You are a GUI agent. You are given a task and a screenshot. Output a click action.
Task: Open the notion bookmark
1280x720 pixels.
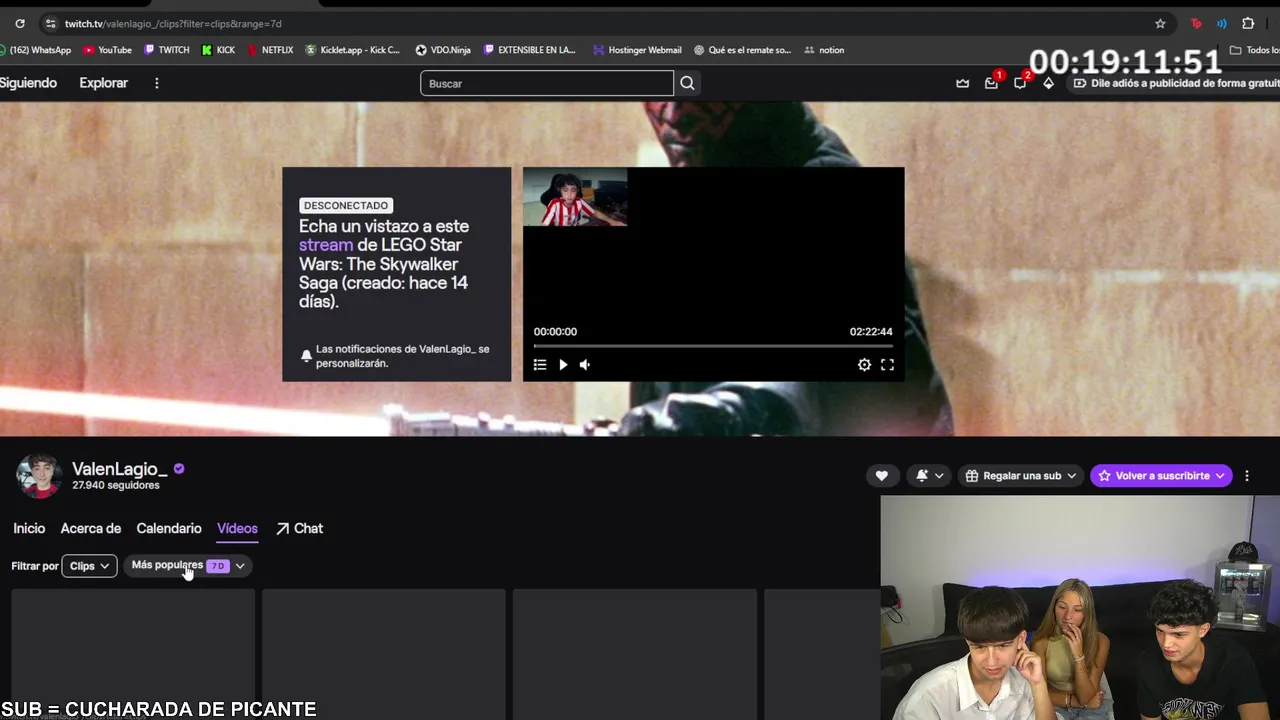[x=824, y=50]
